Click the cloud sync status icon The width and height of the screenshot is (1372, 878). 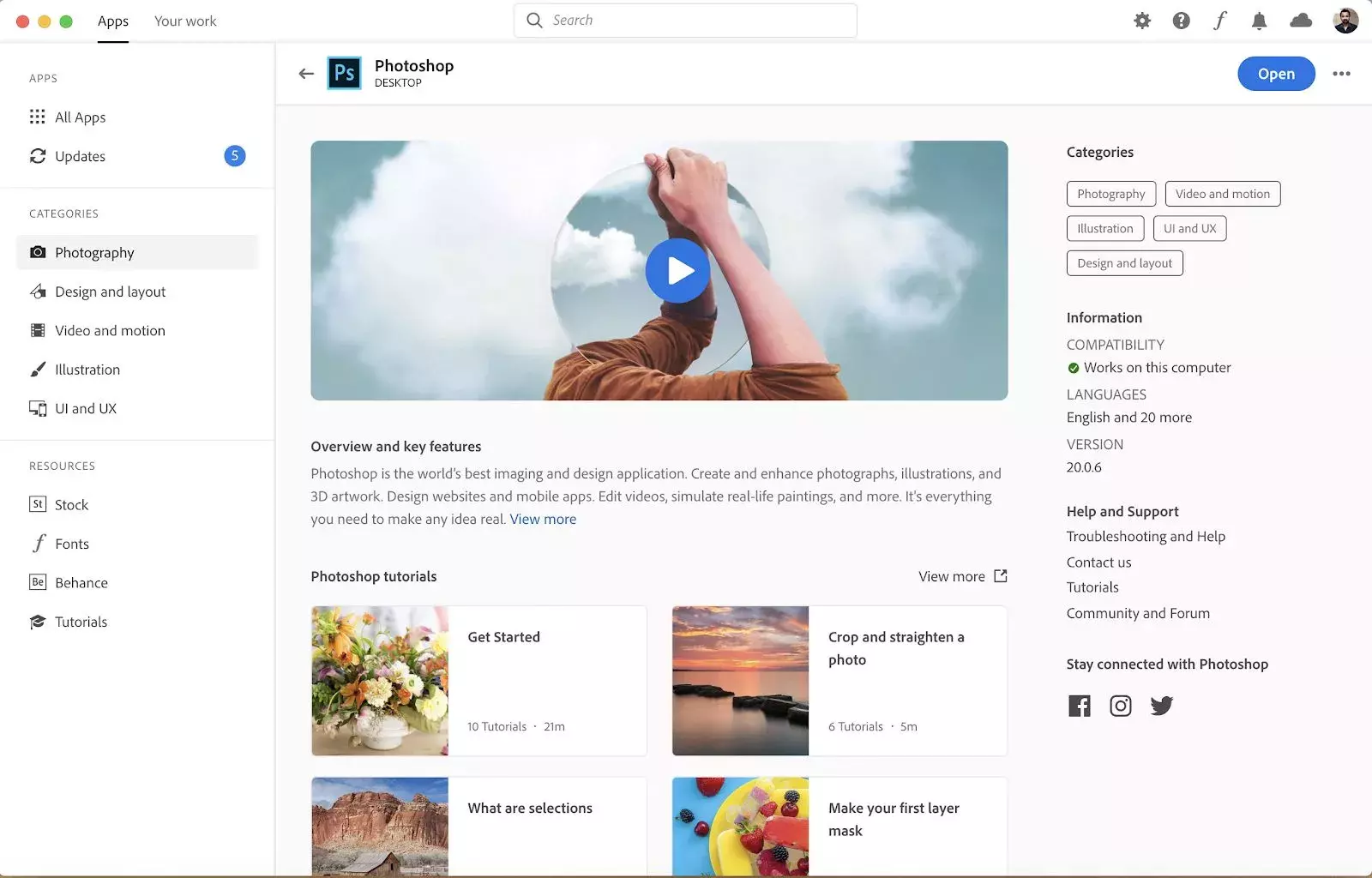tap(1300, 20)
